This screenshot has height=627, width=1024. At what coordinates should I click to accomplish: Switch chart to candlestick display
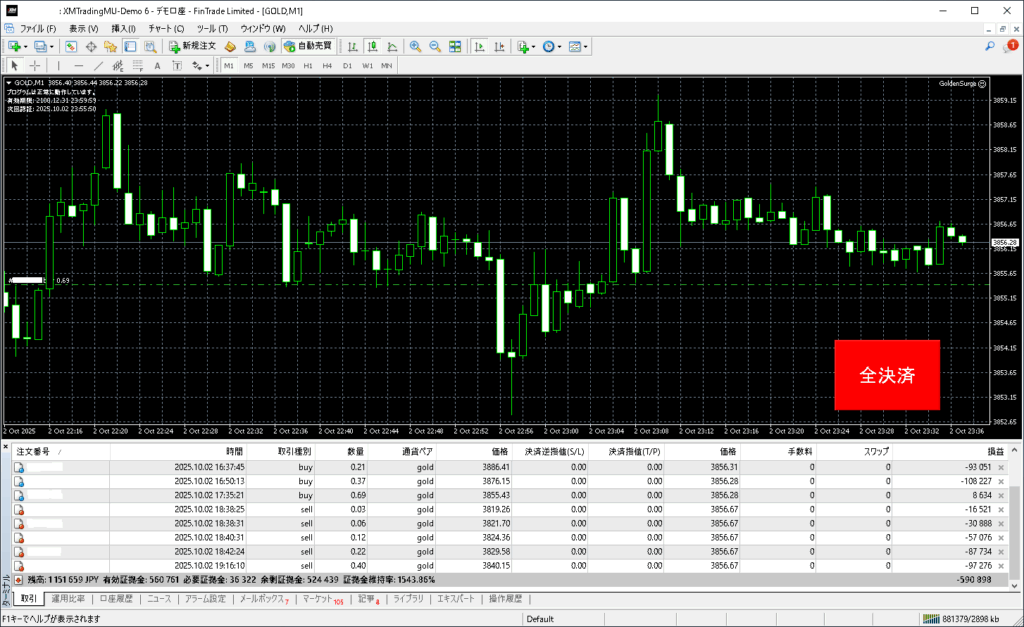[x=372, y=47]
